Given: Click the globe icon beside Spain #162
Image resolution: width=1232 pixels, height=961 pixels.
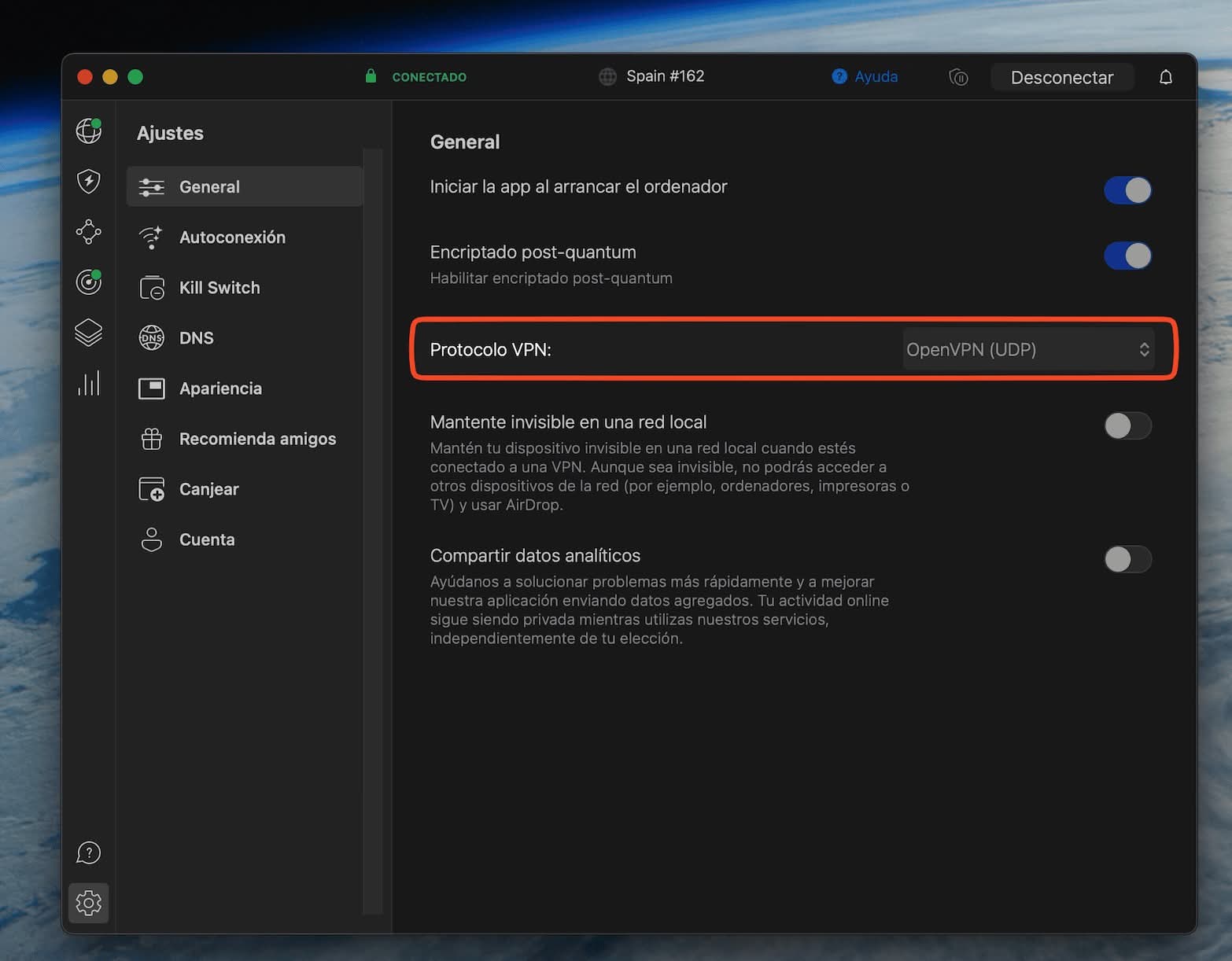Looking at the screenshot, I should click(x=607, y=76).
